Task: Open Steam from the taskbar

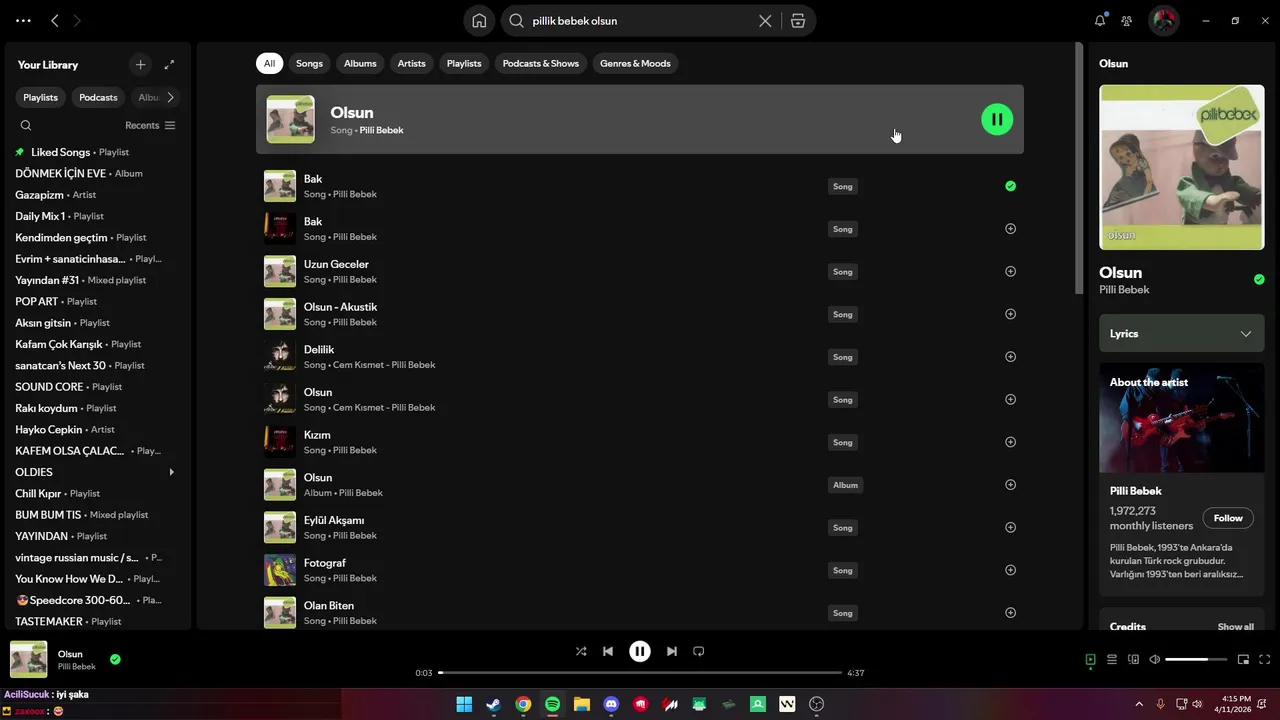Action: pyautogui.click(x=493, y=704)
